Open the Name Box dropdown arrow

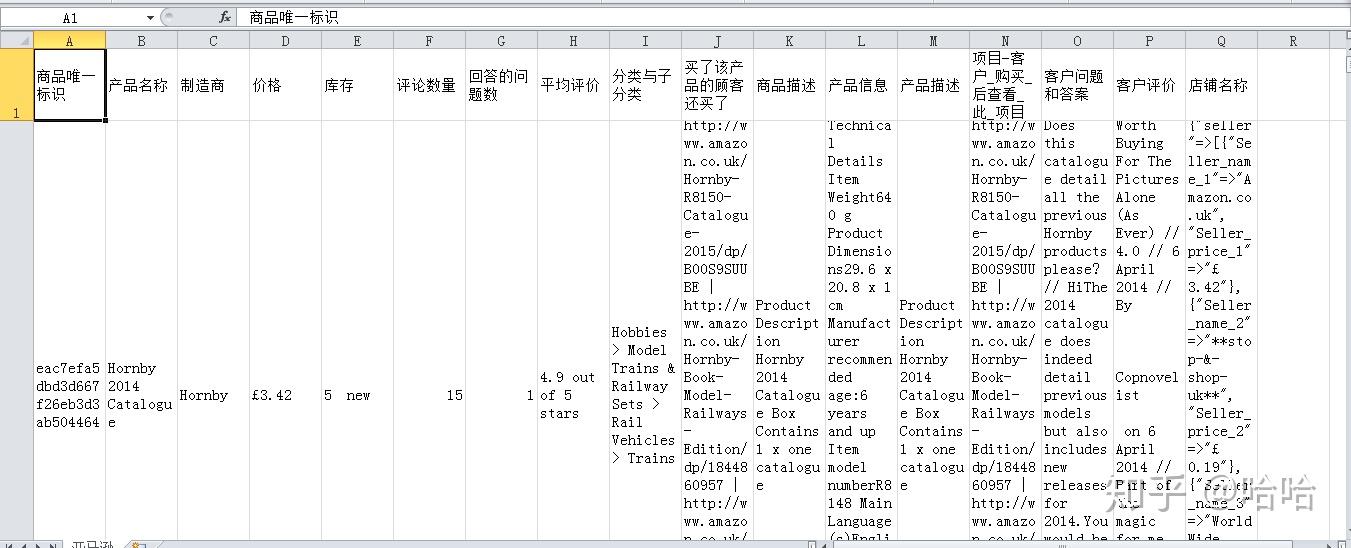tap(150, 17)
